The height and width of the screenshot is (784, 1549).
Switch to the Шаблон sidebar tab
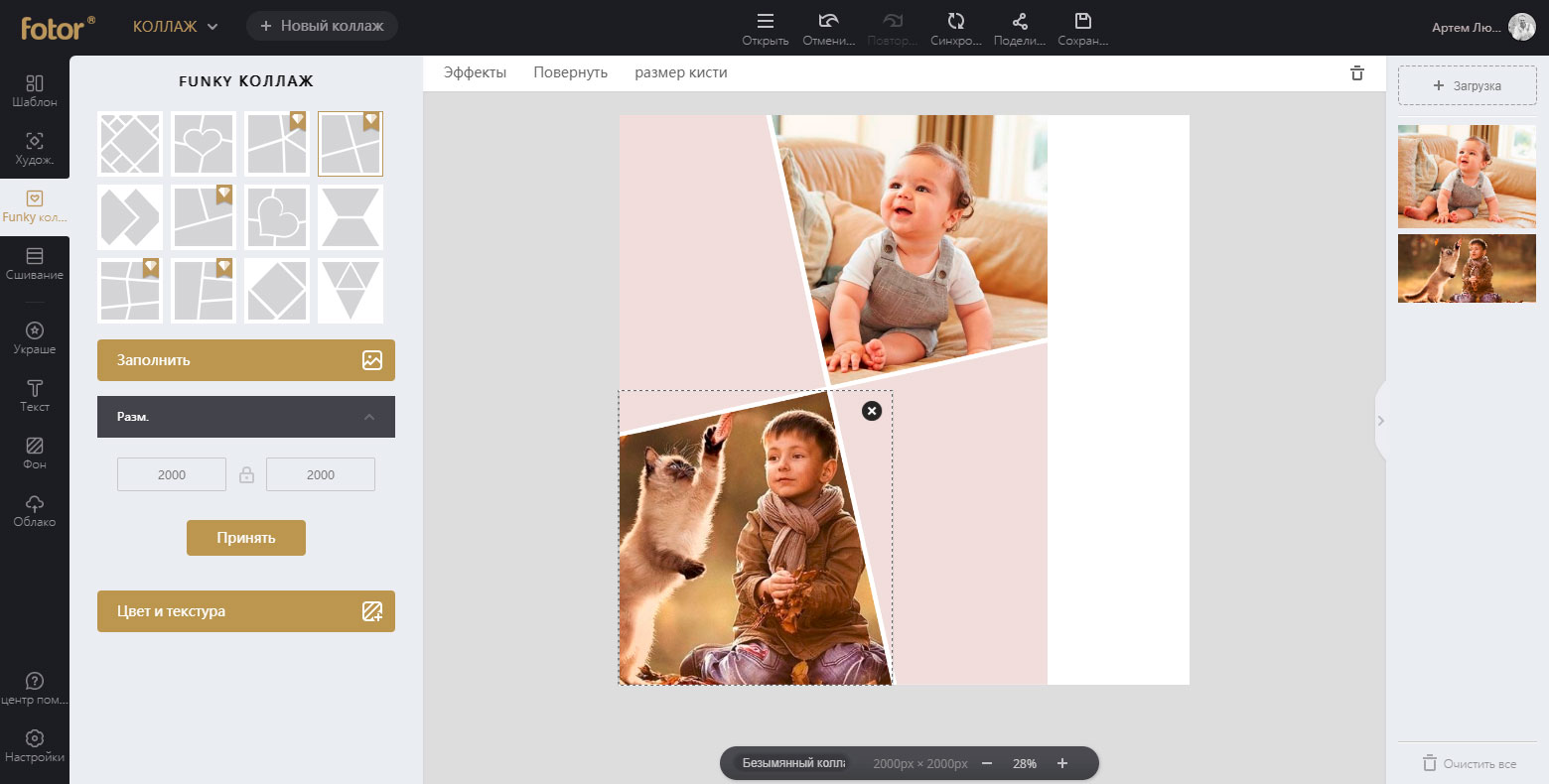(35, 90)
